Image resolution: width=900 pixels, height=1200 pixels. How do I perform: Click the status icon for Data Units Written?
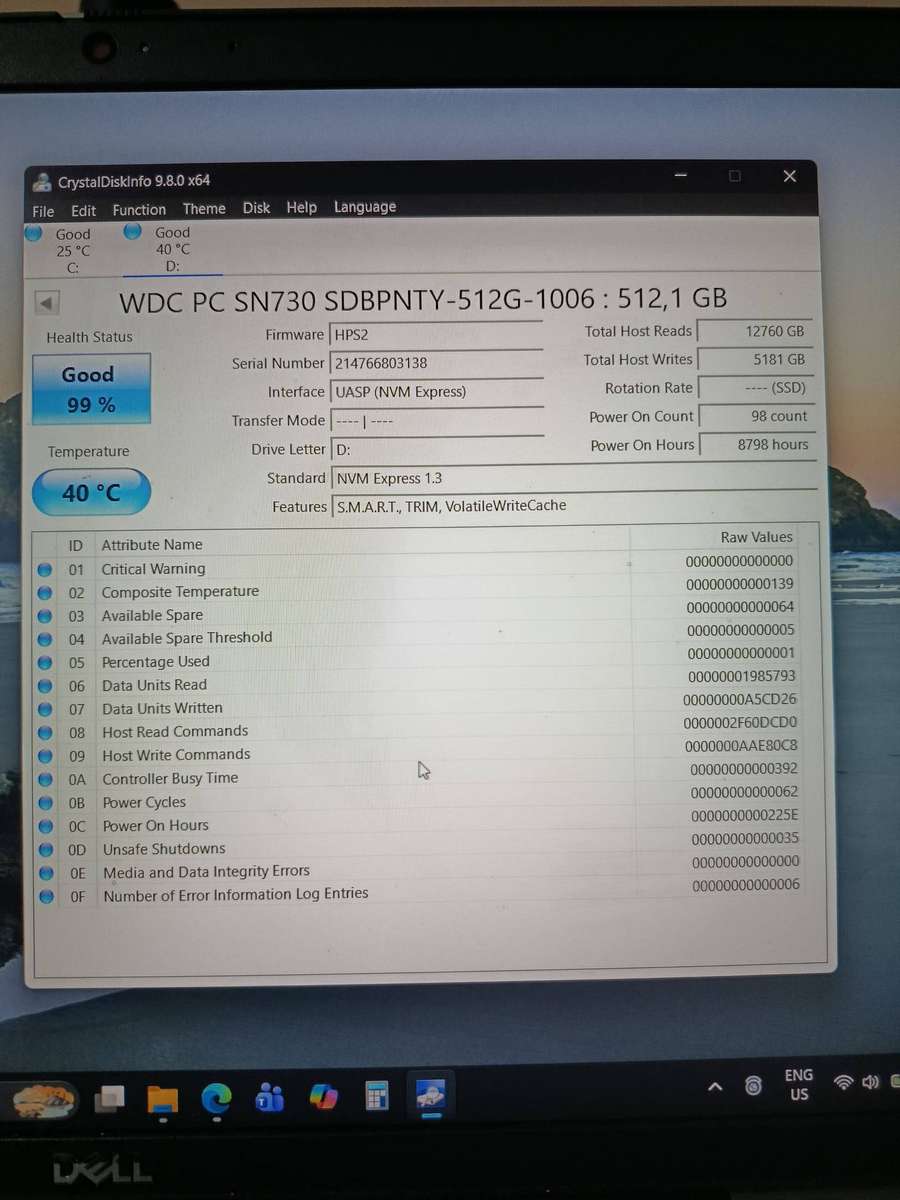(x=45, y=709)
